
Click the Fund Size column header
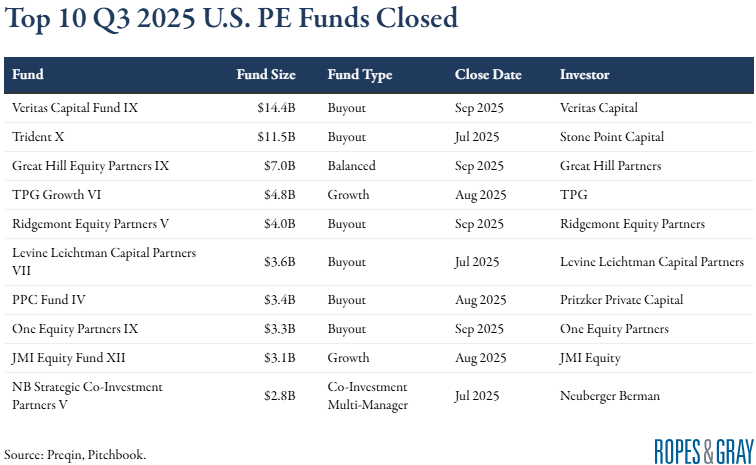coord(266,74)
